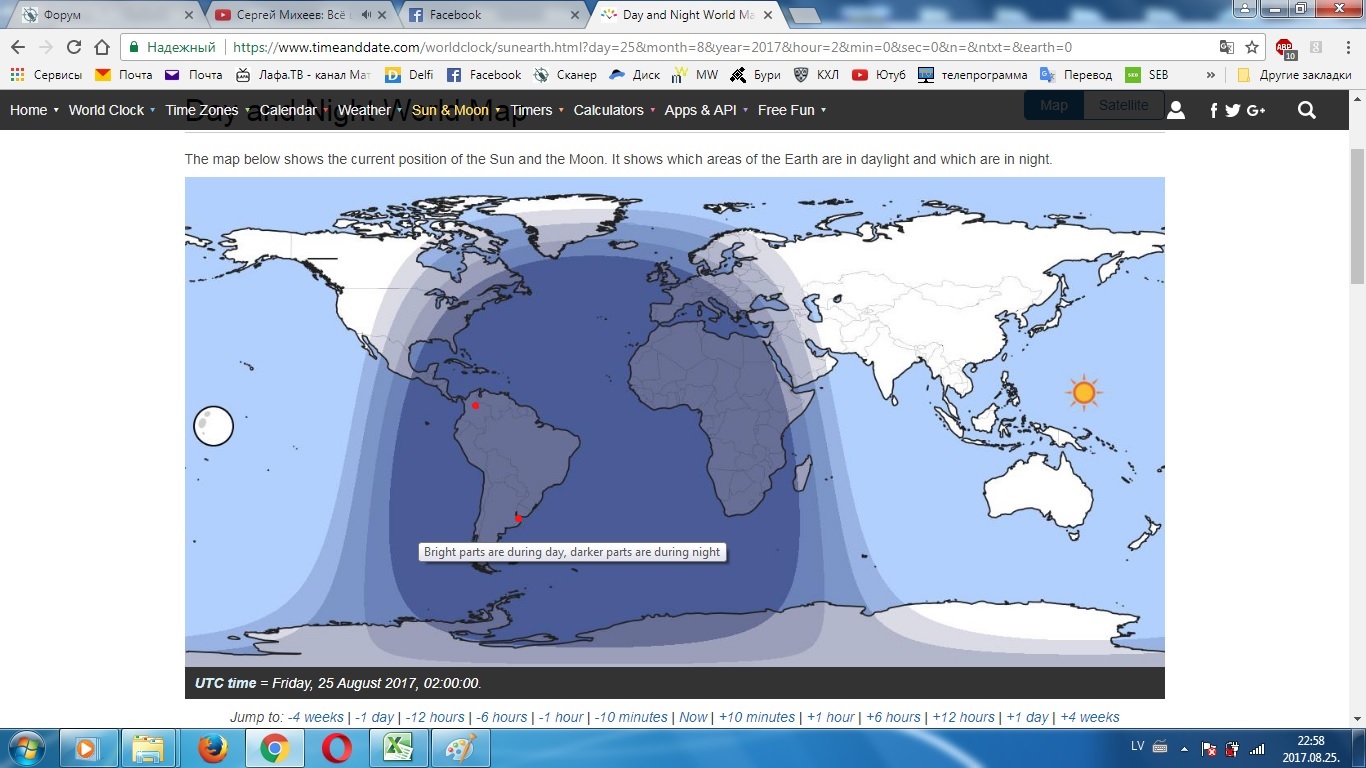The height and width of the screenshot is (768, 1366).
Task: Jump back -1 hour
Action: tap(561, 717)
